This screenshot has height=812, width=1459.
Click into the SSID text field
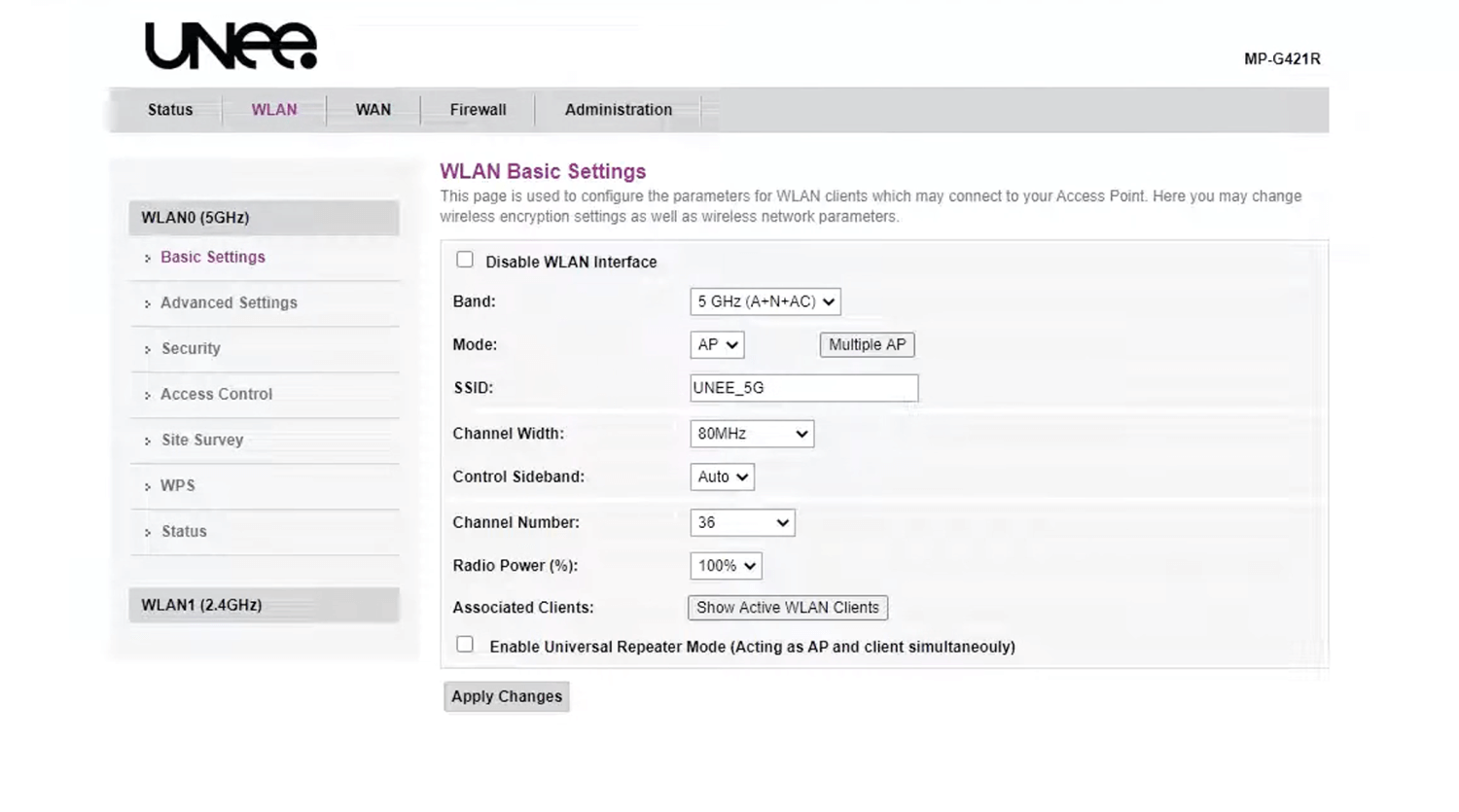[803, 388]
